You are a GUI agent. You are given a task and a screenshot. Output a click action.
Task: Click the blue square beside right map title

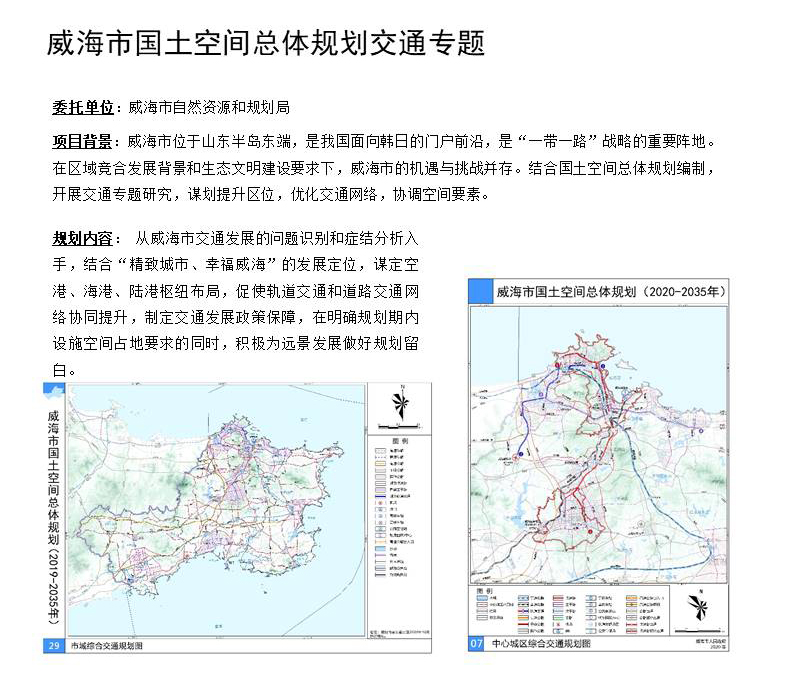pos(480,291)
